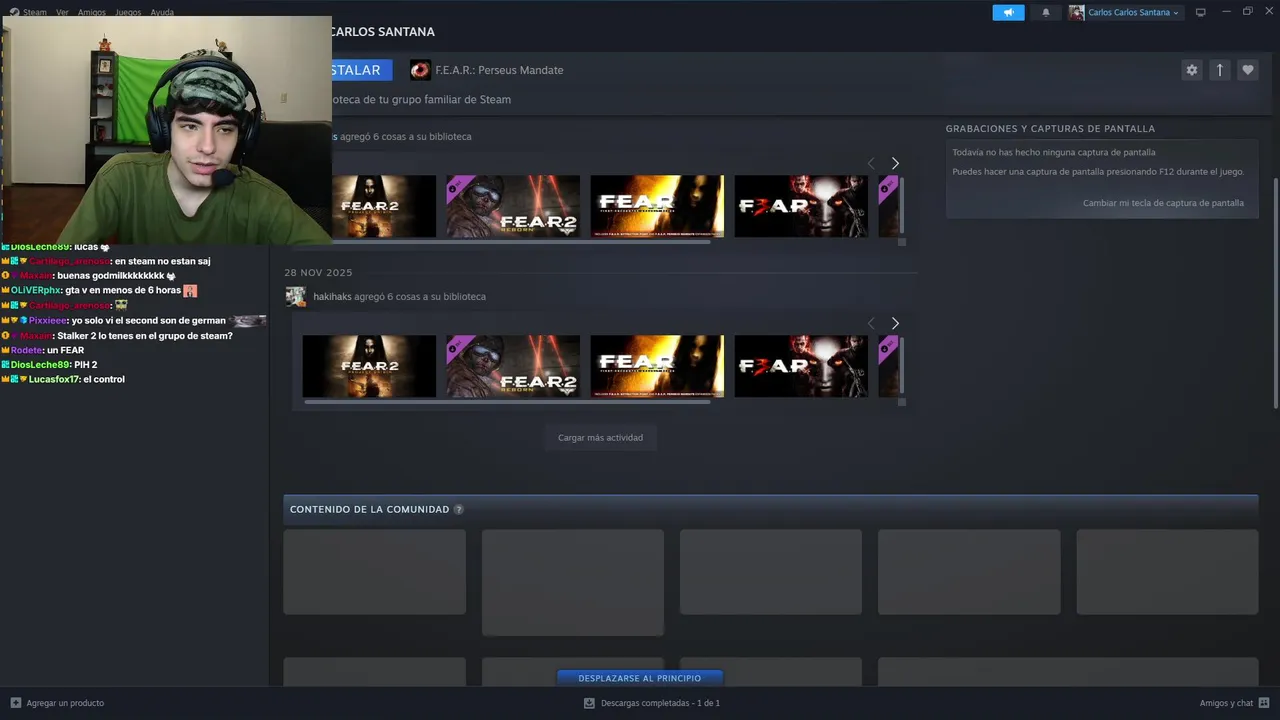Screen dimensions: 1280x720
Task: Click the main page vertical scrollbar
Action: coord(1275,293)
